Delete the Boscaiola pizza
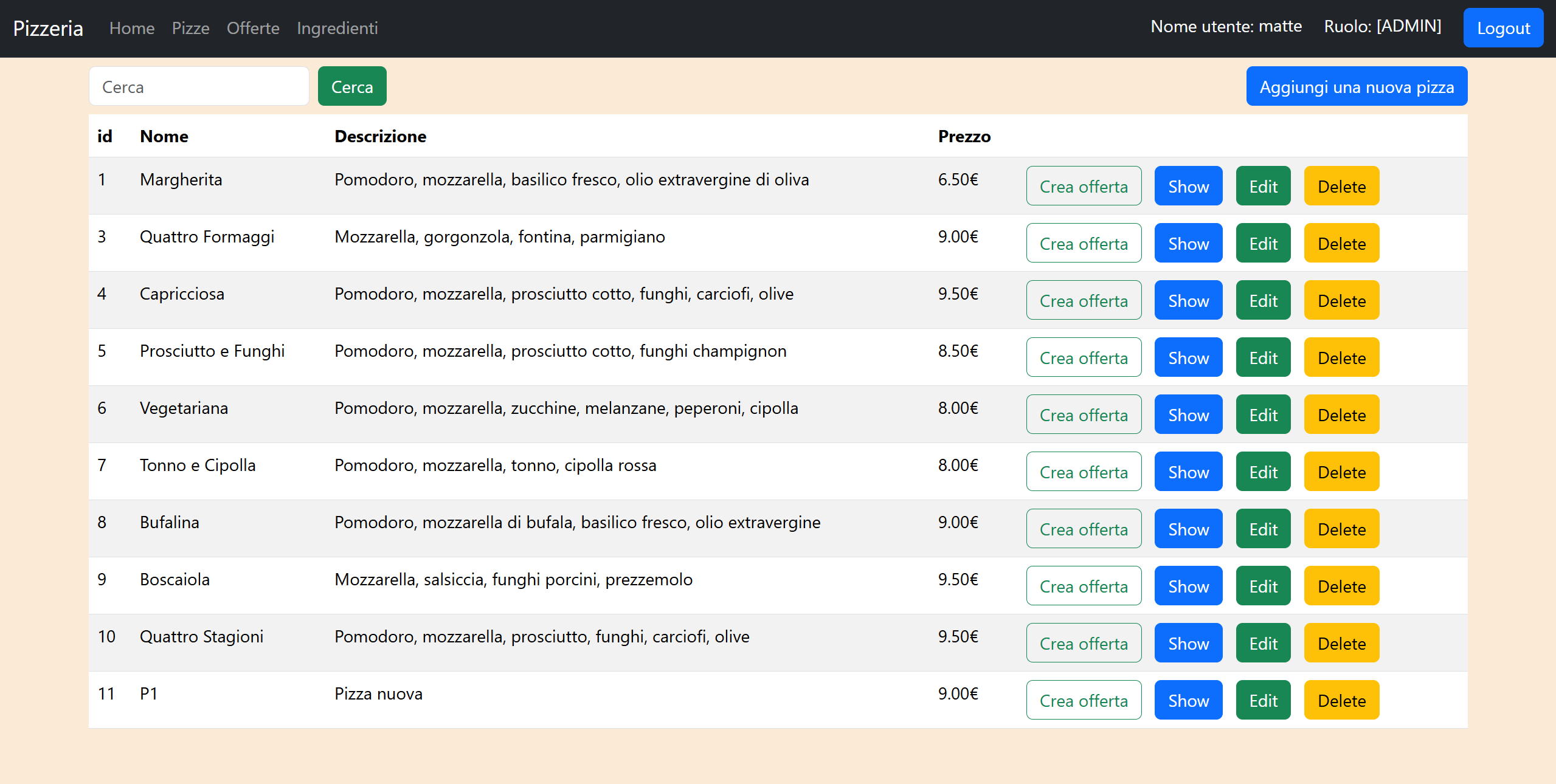Screen dimensions: 1556x784 (1341, 586)
